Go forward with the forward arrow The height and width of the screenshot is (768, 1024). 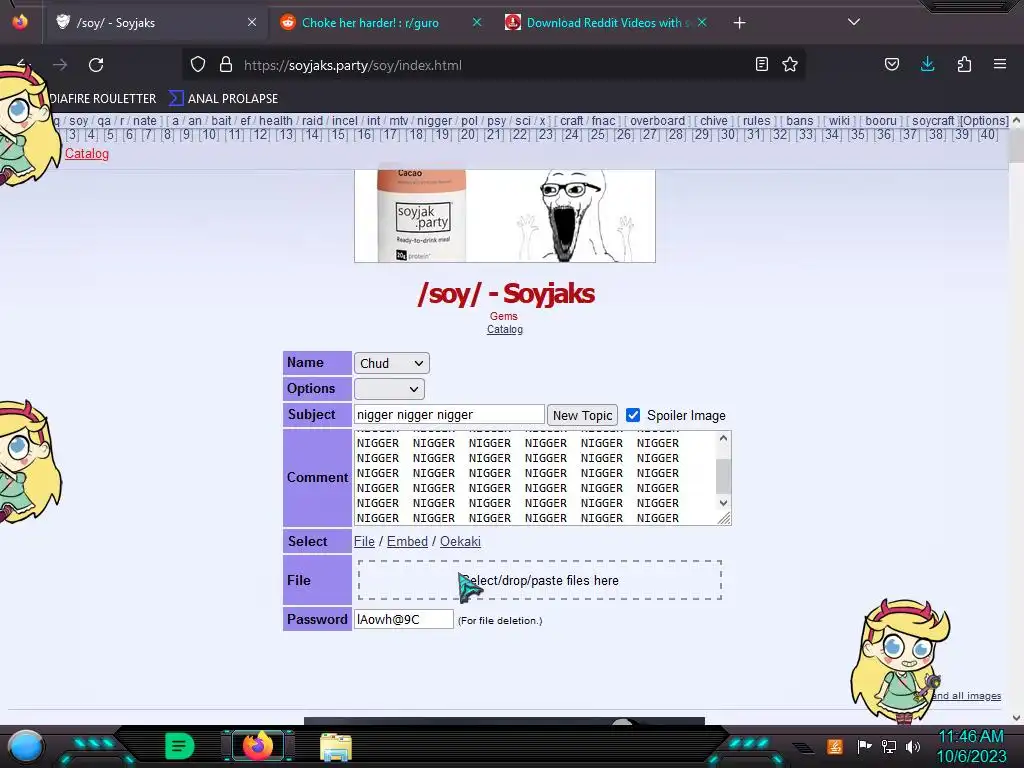60,65
